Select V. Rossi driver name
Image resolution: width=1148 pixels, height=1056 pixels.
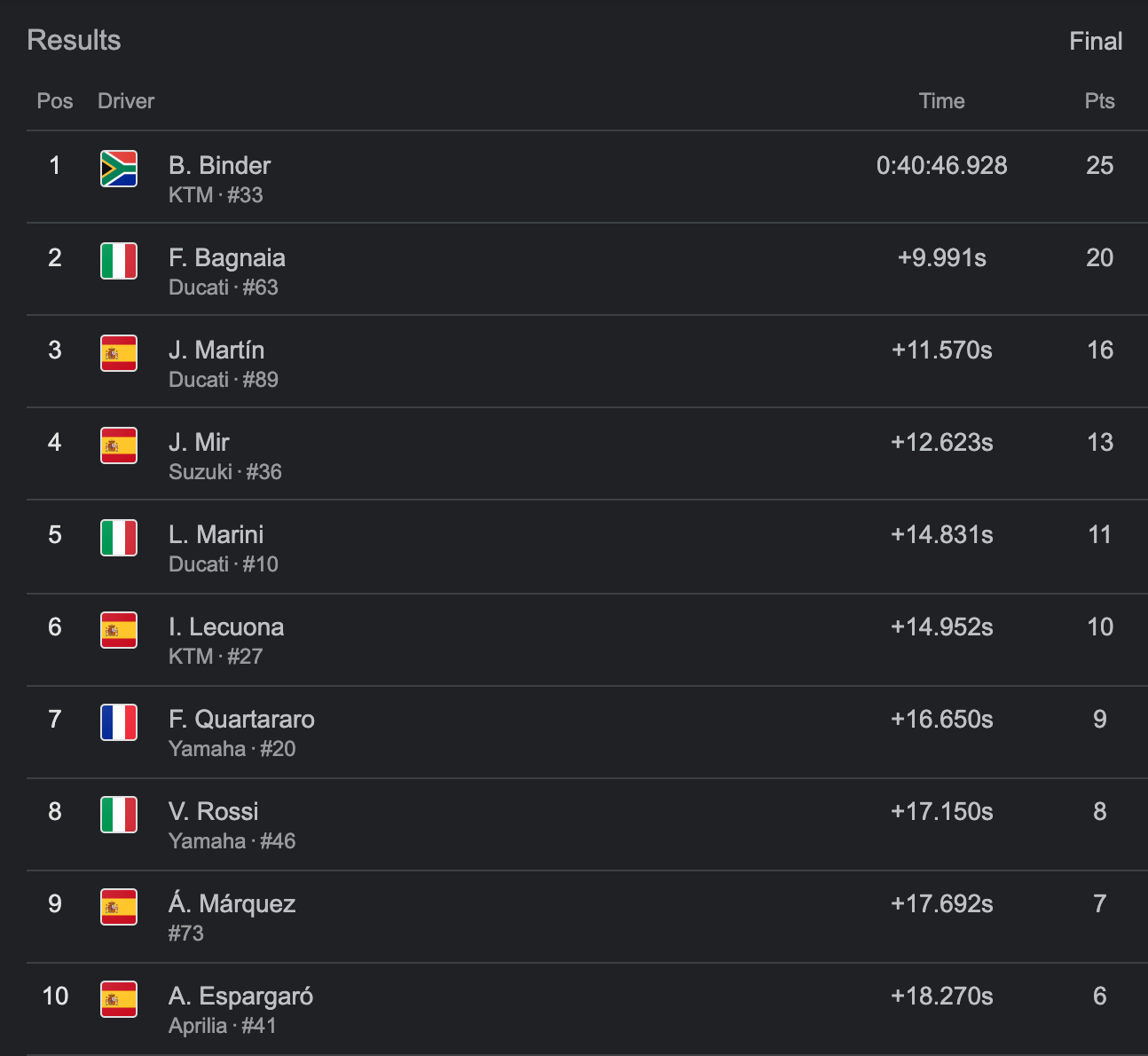point(213,812)
